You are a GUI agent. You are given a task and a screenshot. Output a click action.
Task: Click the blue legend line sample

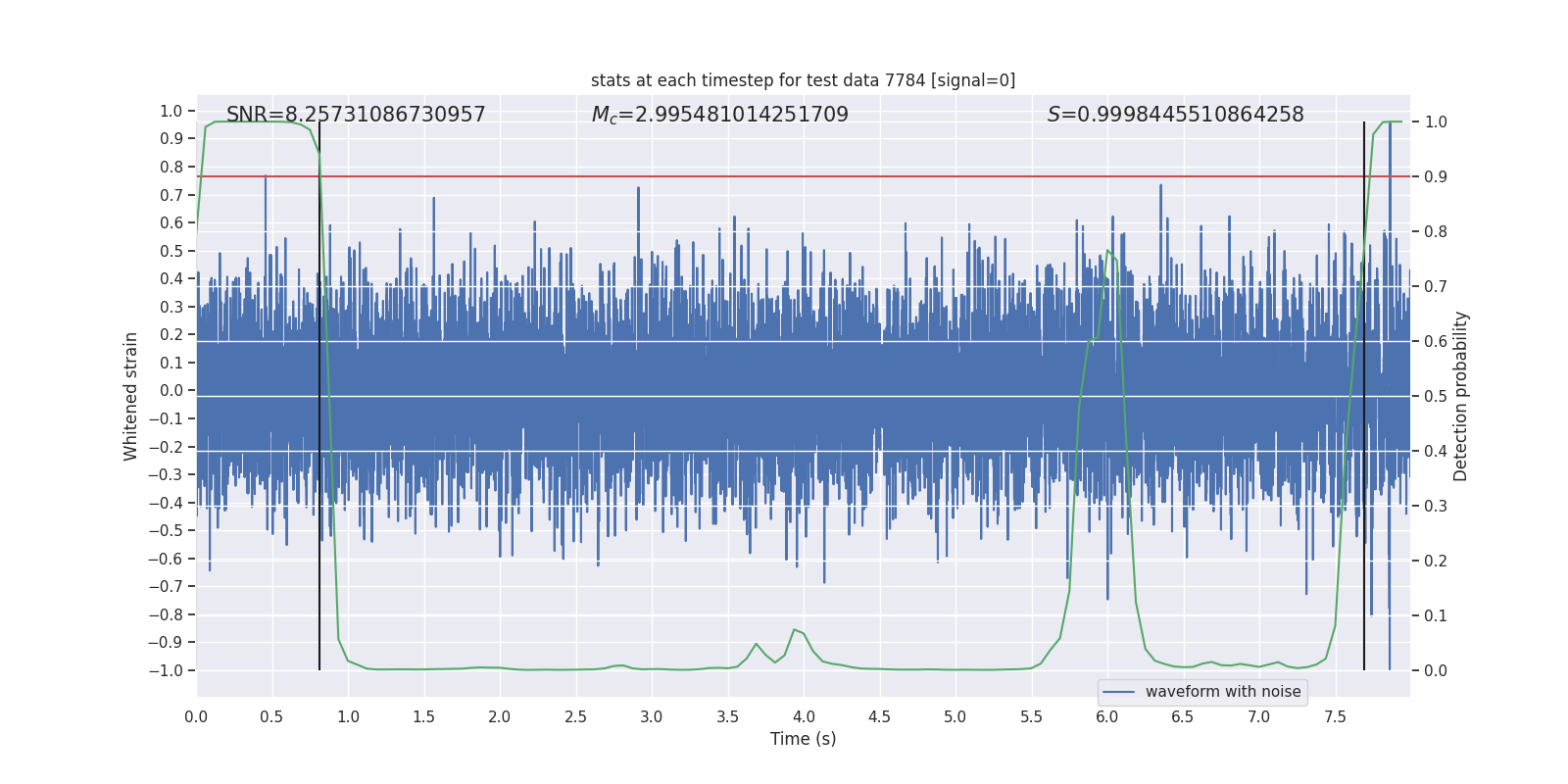(1119, 692)
